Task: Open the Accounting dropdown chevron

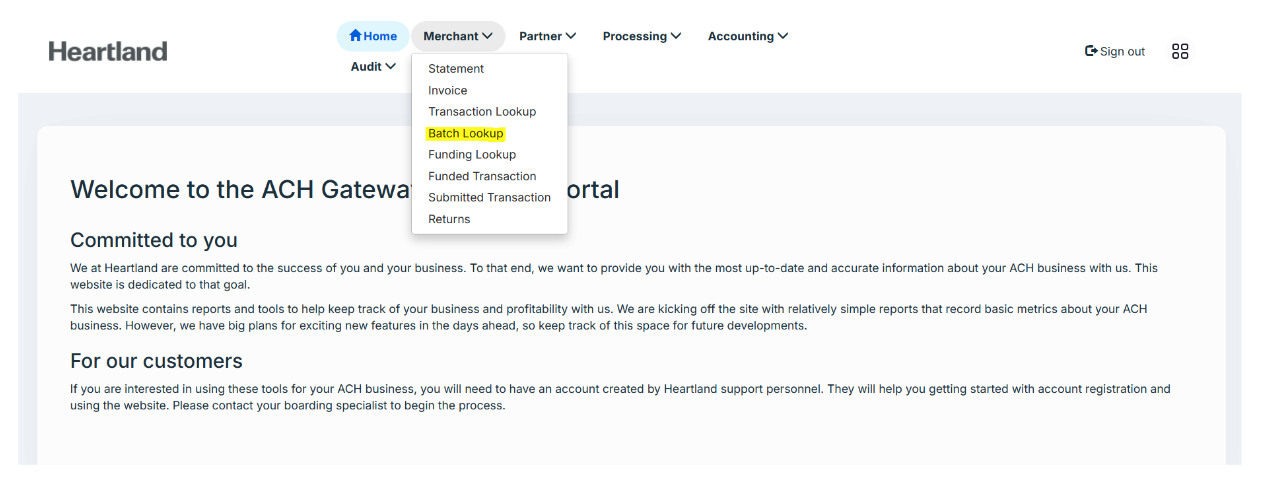Action: pos(782,36)
